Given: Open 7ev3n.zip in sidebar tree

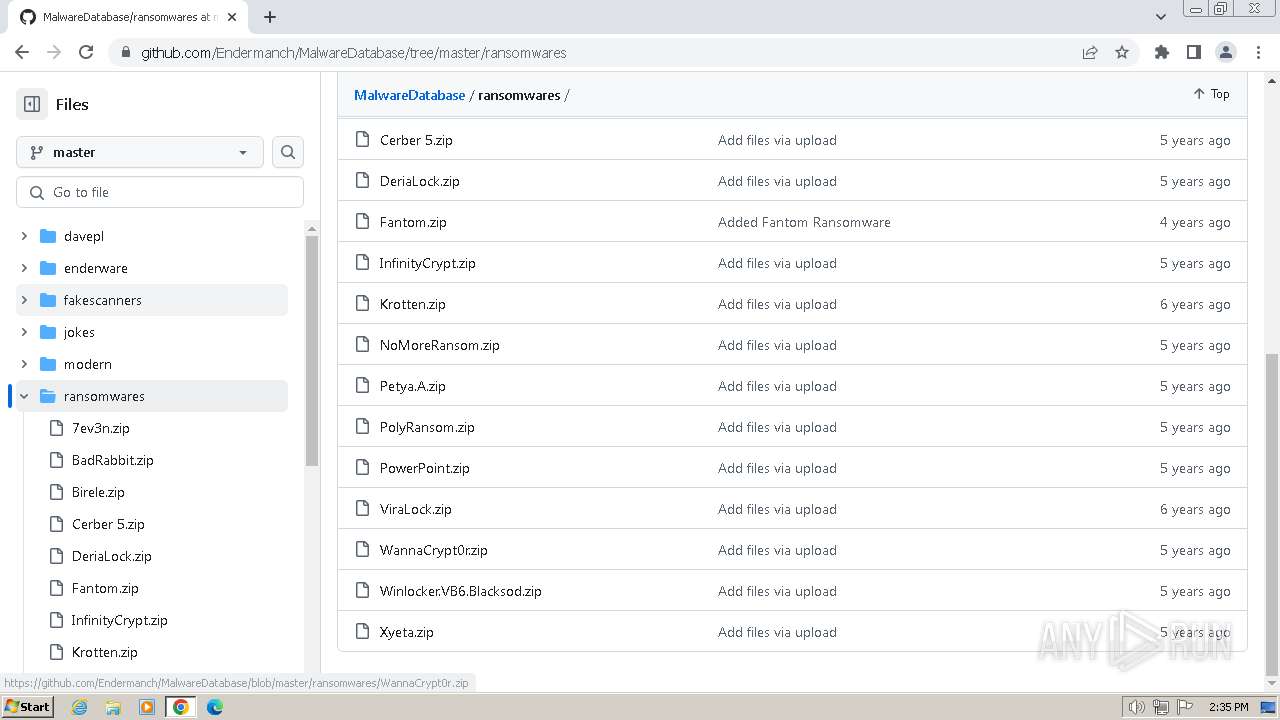Looking at the screenshot, I should [101, 428].
